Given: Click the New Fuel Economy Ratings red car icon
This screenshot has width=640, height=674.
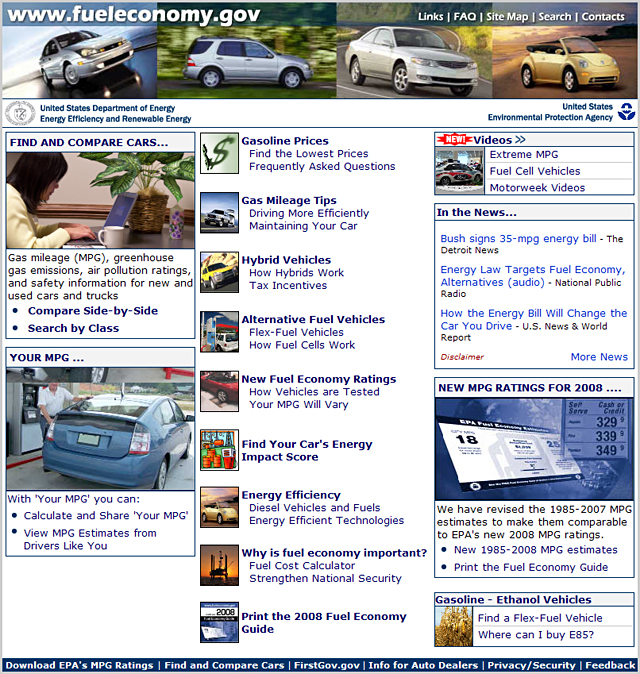Looking at the screenshot, I should coord(219,391).
